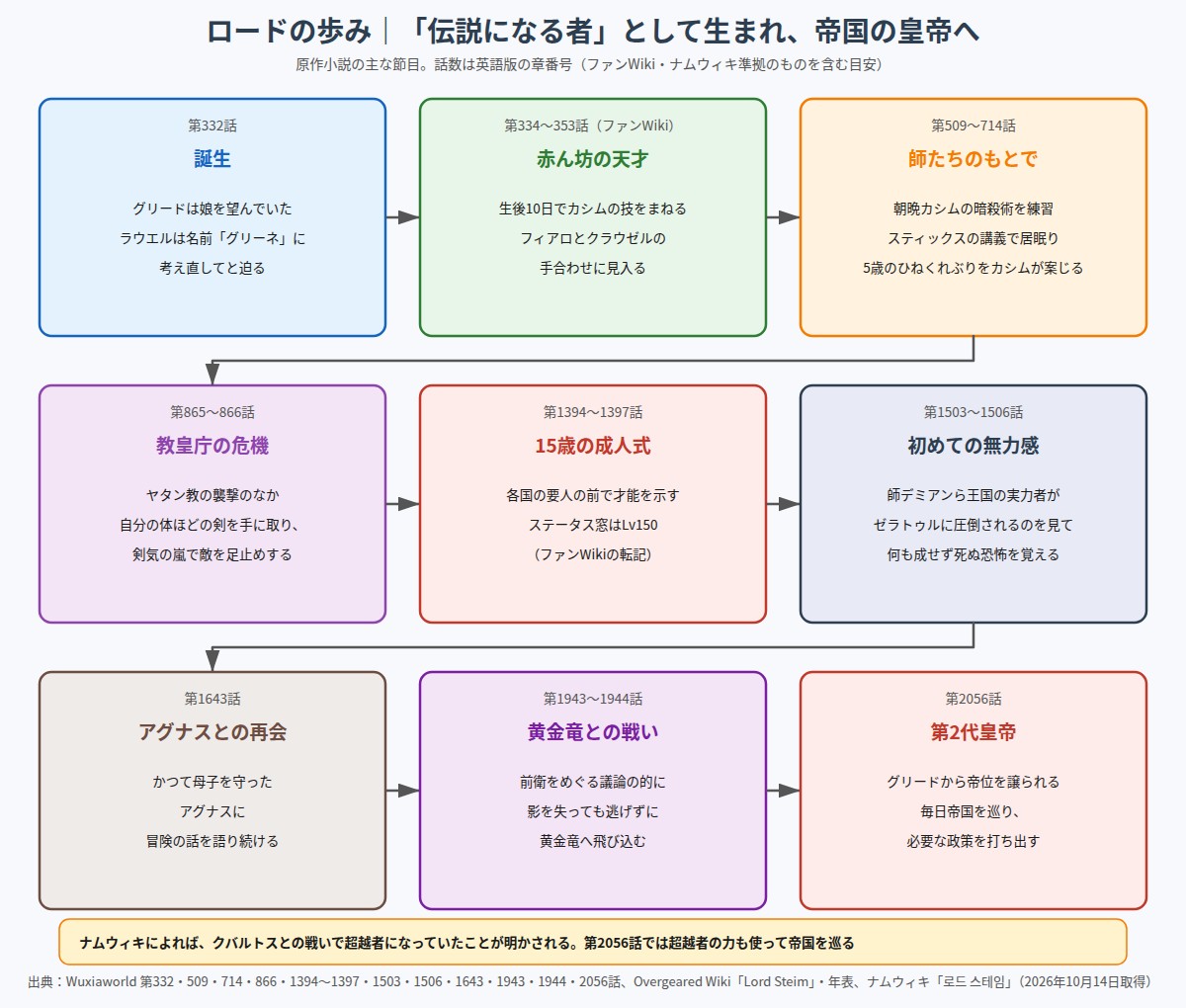Select chapter label '第509〜714話'
The image size is (1186, 1008).
[974, 126]
